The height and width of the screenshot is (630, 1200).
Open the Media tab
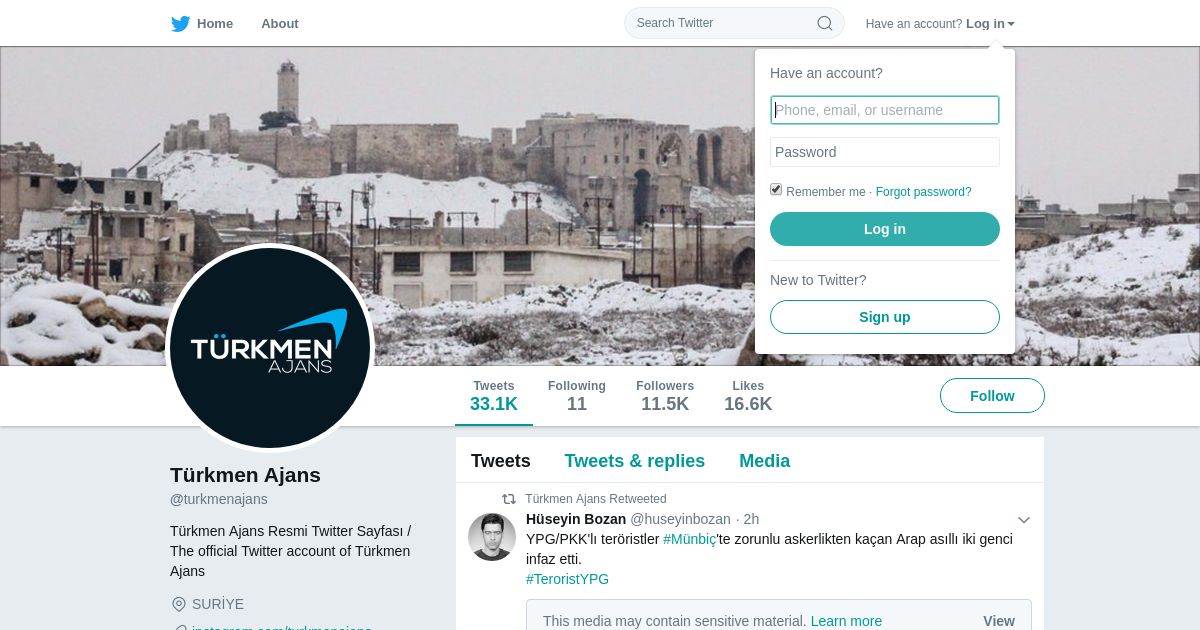764,461
